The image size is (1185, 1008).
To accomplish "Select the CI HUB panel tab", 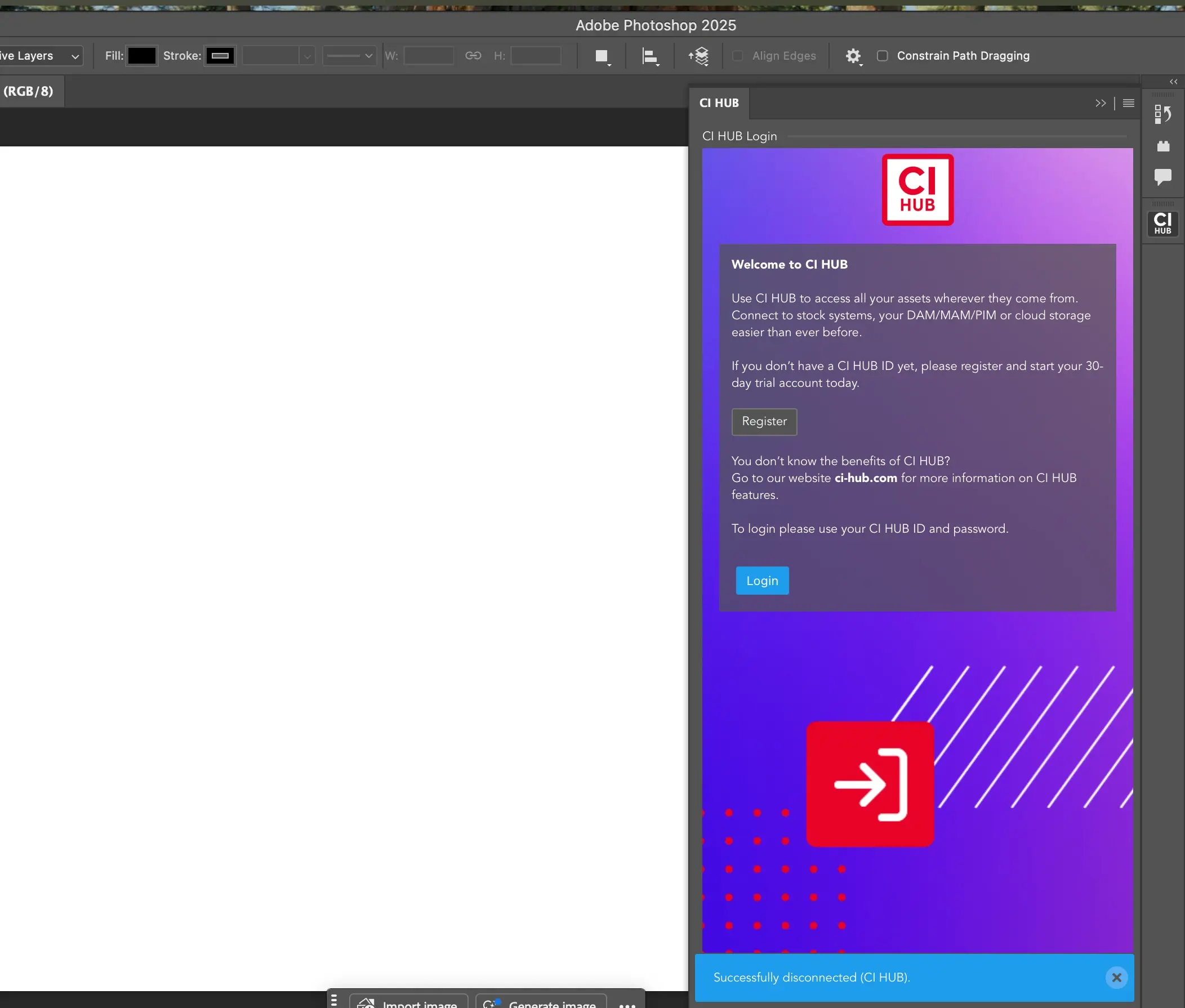I will [x=719, y=104].
